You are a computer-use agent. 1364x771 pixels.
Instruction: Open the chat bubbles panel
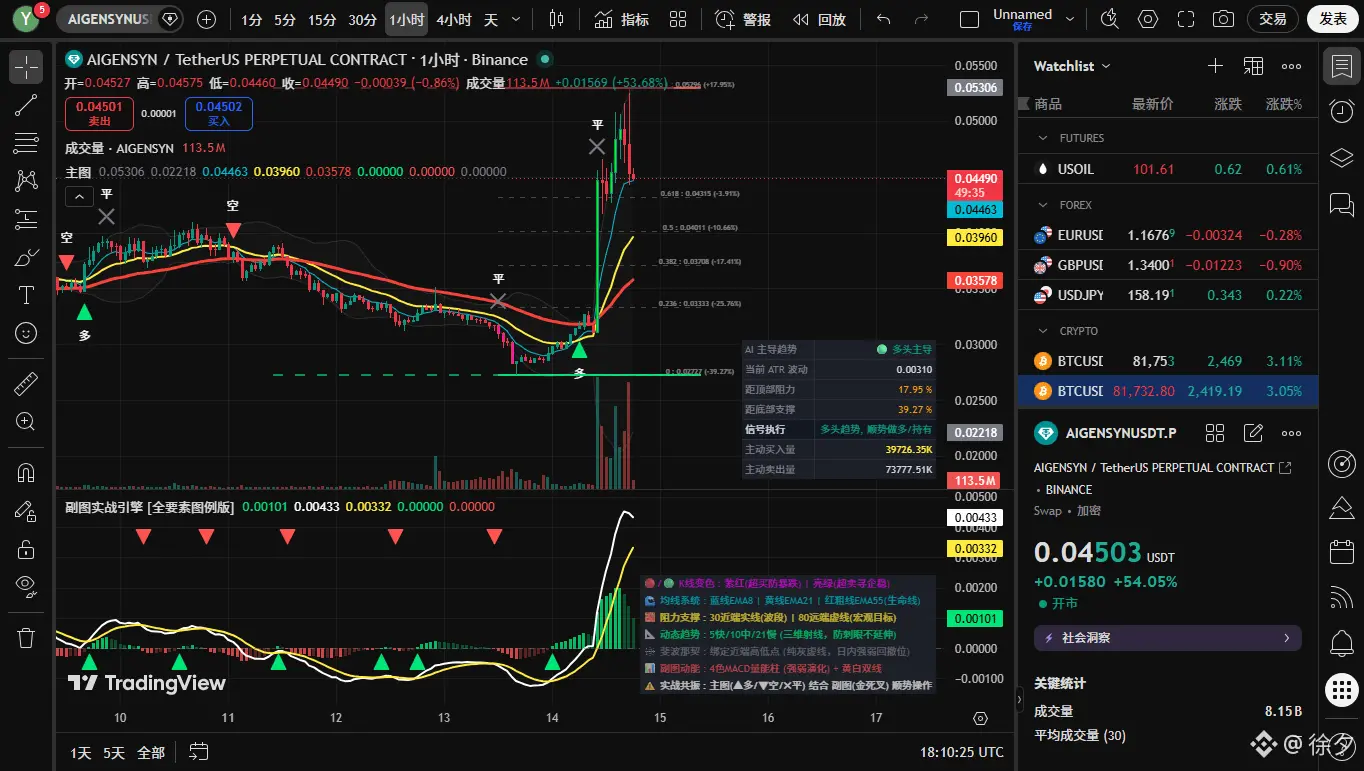tap(1341, 204)
